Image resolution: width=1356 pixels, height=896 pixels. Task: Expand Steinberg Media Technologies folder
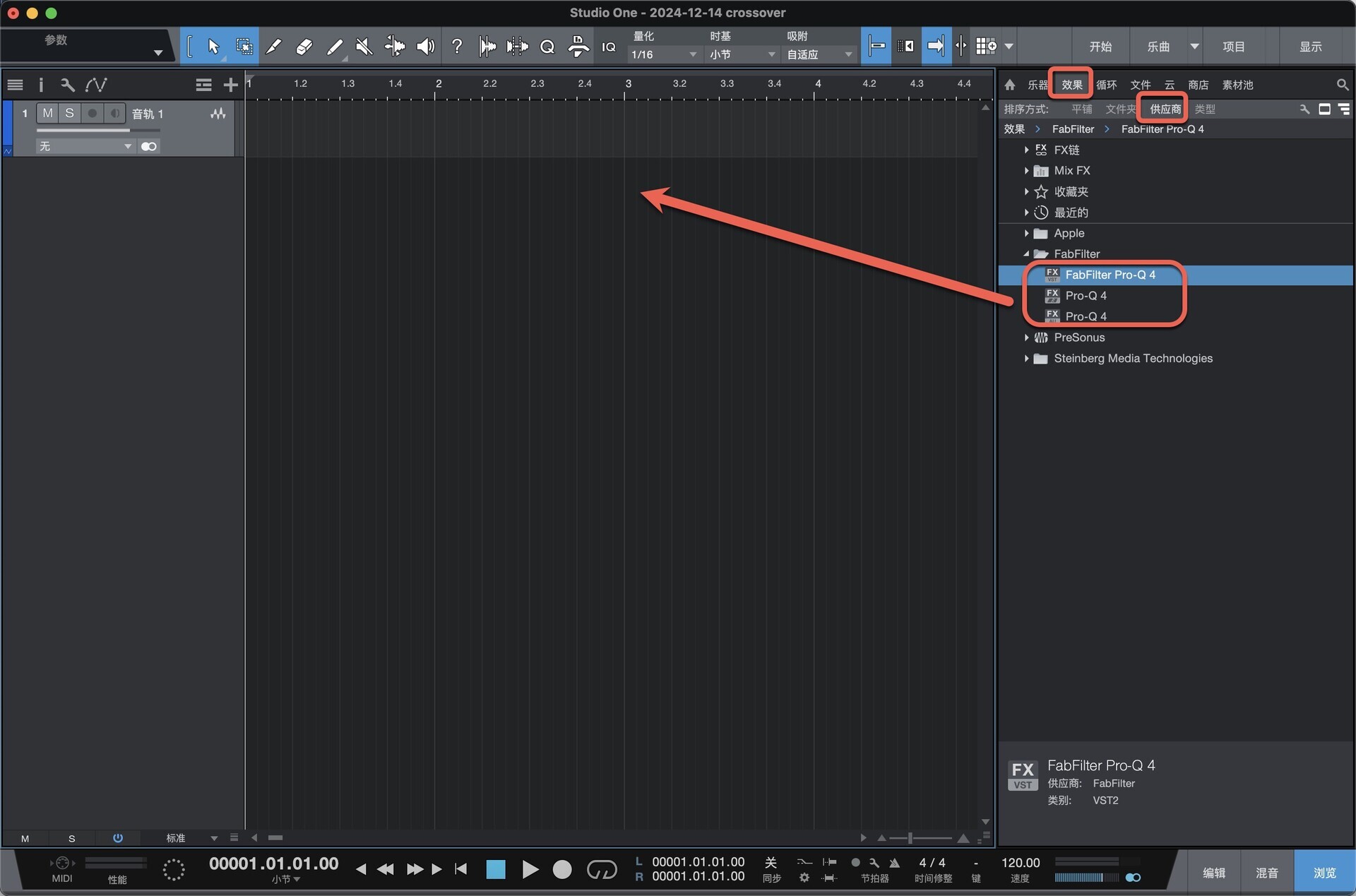click(x=1026, y=359)
